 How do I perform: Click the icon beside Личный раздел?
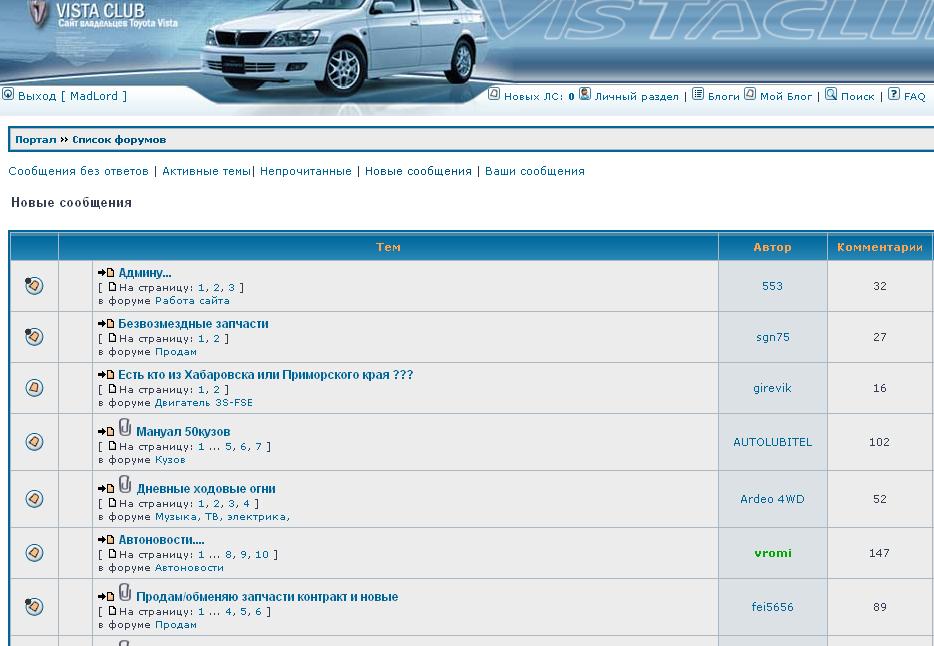(585, 95)
